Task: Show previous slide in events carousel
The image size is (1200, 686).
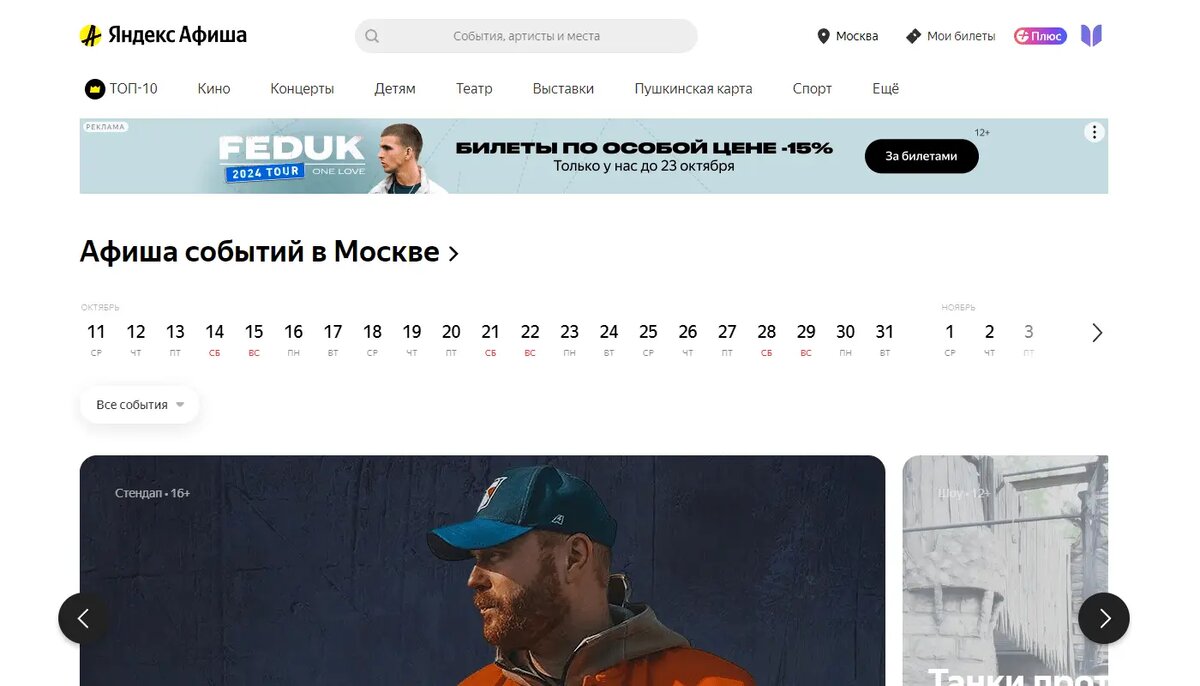Action: coord(83,618)
